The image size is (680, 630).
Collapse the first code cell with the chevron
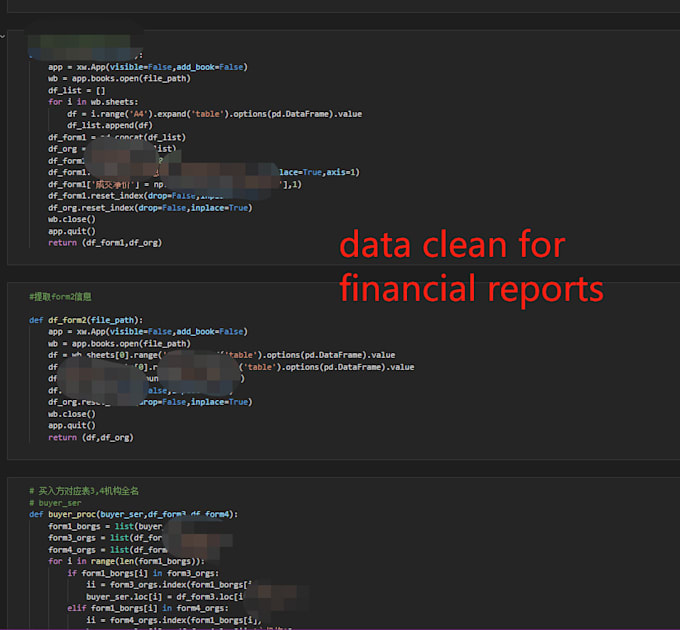tap(3, 36)
